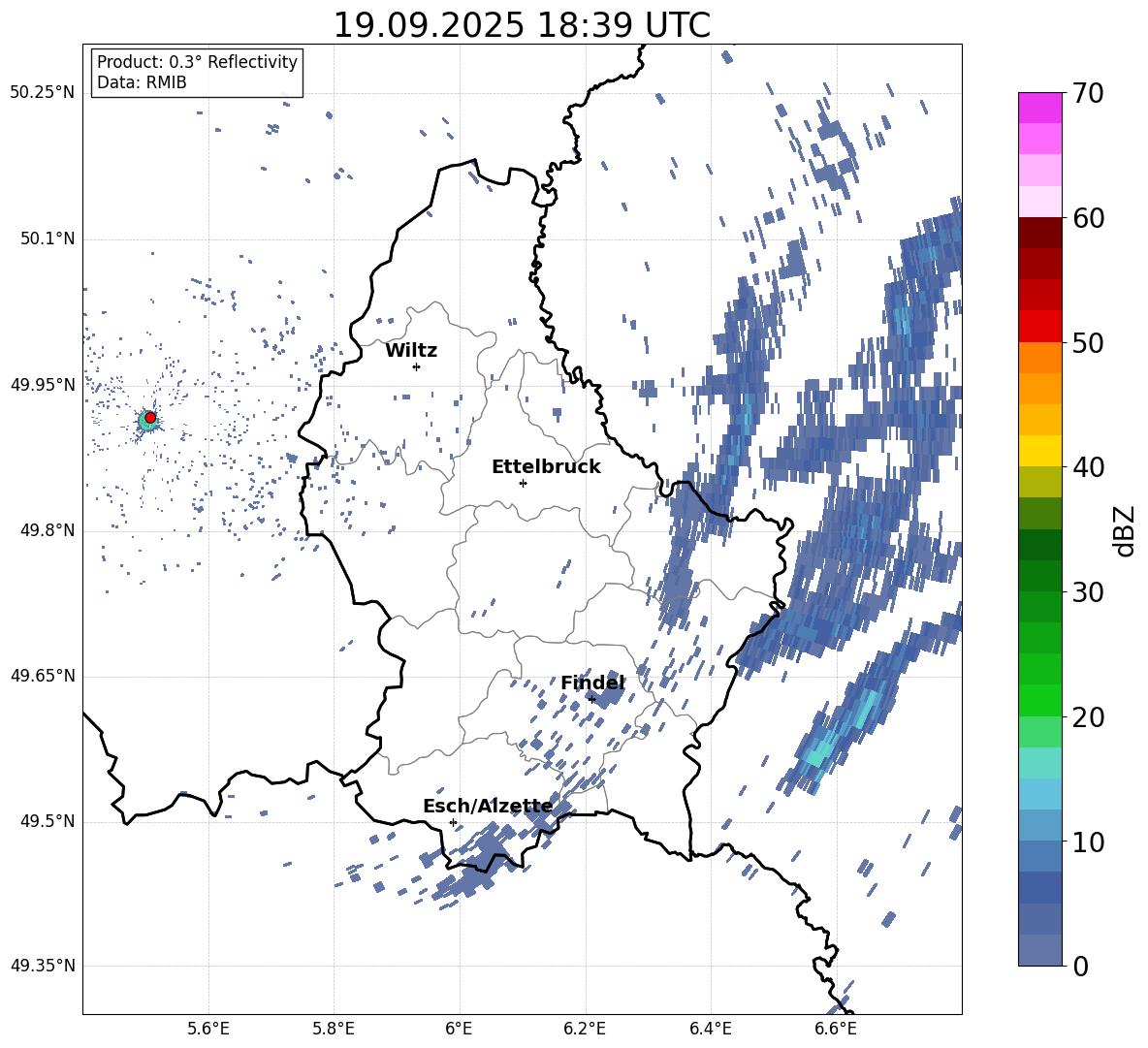
Task: Click the 50 colorbar tick label
Action: coord(1088,342)
